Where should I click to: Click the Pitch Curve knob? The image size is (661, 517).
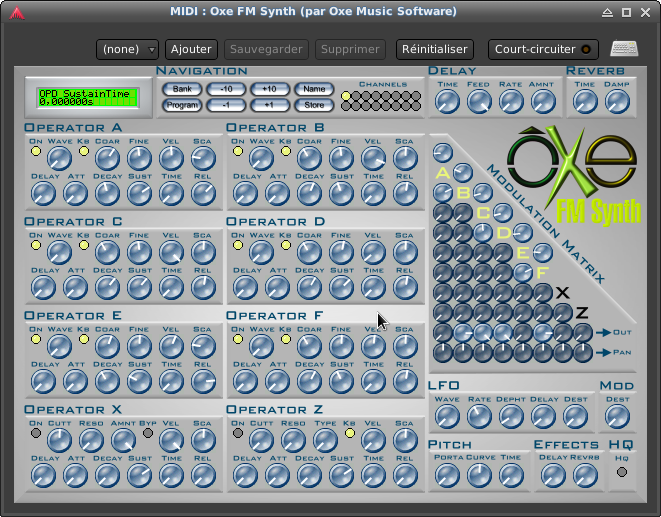[479, 475]
